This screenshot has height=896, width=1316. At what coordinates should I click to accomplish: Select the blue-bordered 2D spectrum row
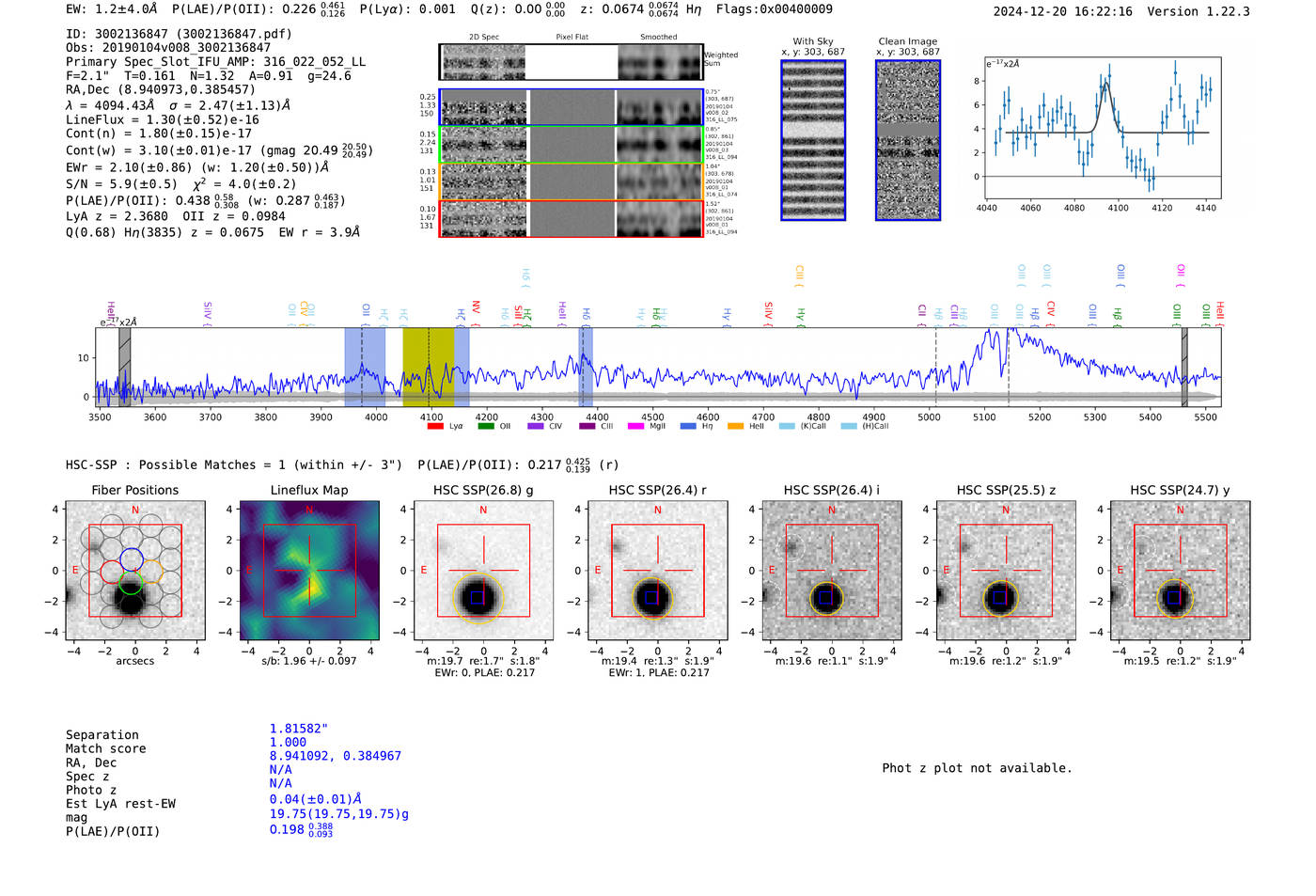[571, 107]
